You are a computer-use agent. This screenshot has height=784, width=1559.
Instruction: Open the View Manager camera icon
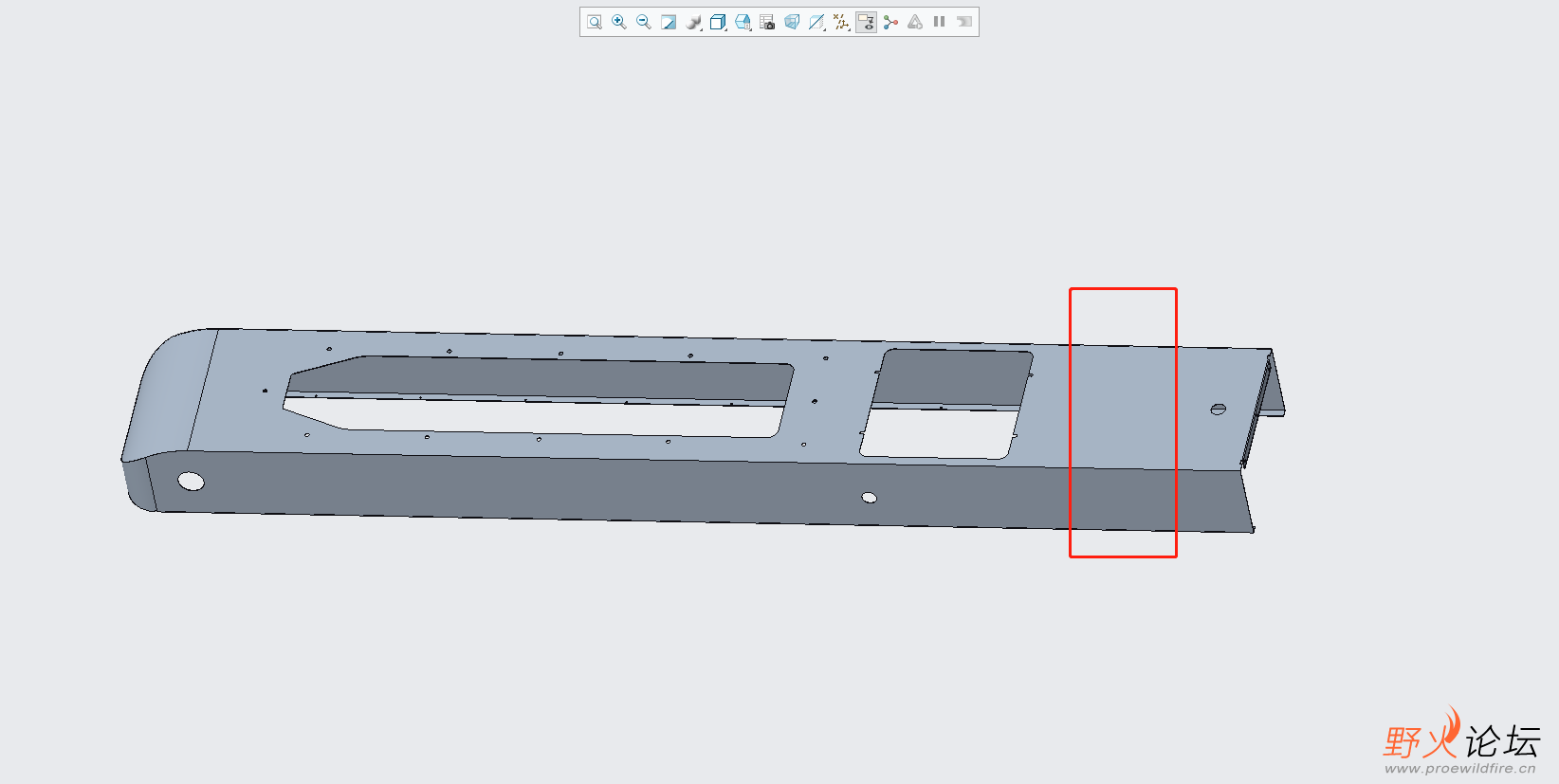click(x=767, y=22)
